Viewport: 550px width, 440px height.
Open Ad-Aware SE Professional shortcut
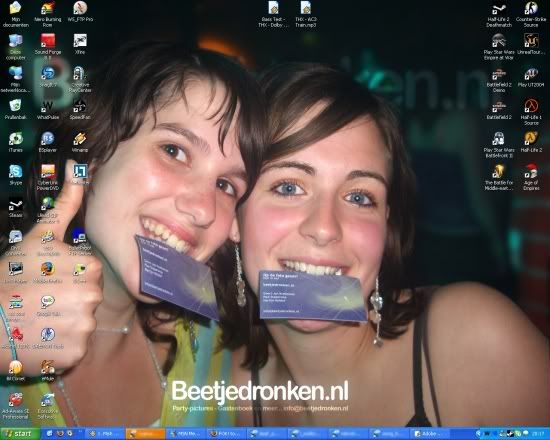[15, 406]
